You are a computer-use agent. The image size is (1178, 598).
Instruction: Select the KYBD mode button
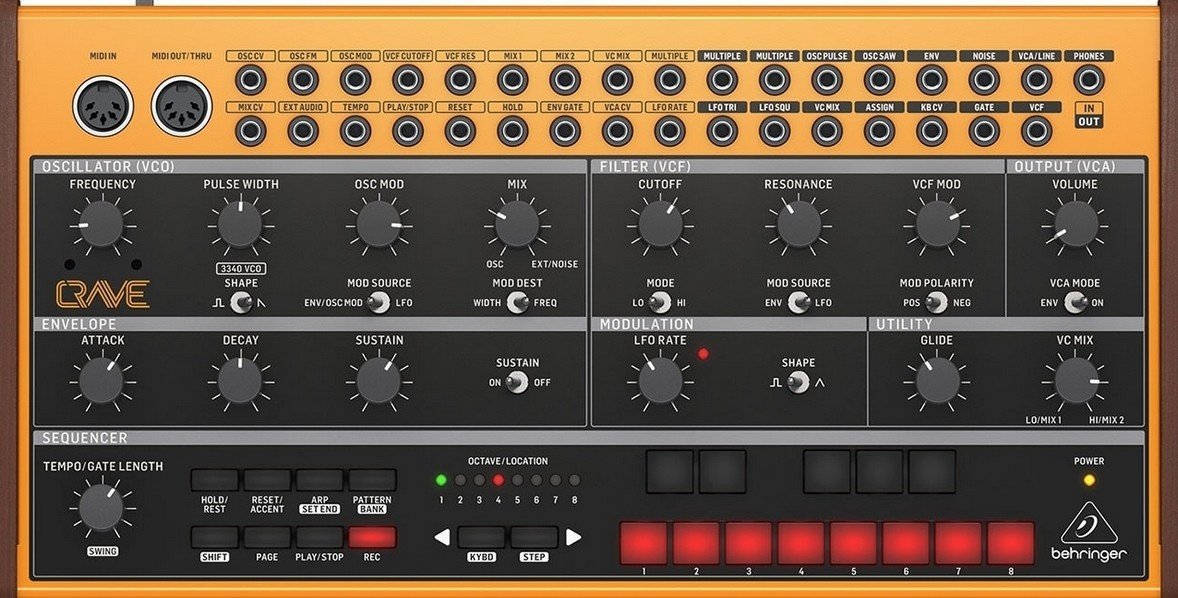point(482,537)
